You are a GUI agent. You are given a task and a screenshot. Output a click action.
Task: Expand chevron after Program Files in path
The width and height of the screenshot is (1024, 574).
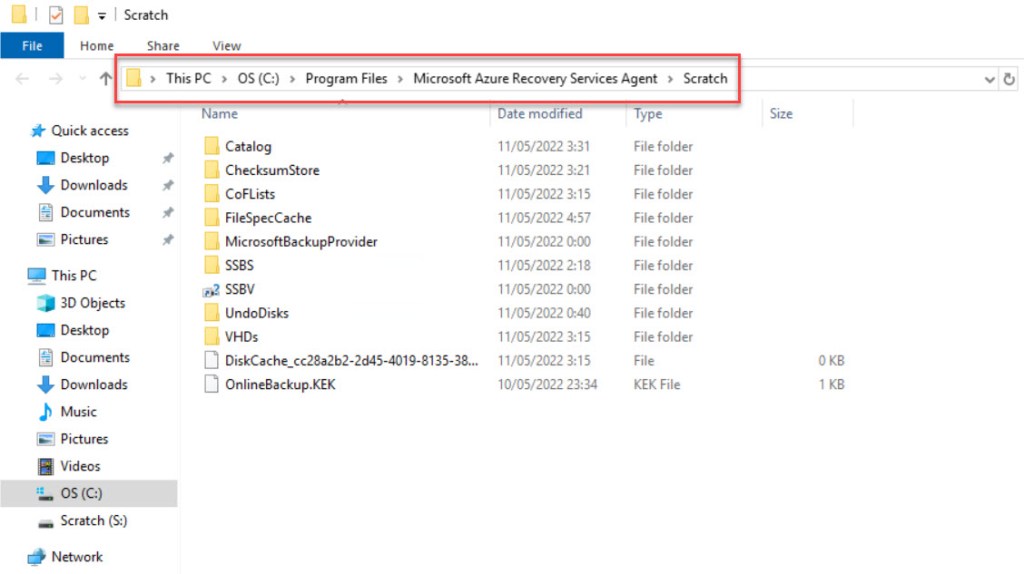point(400,79)
